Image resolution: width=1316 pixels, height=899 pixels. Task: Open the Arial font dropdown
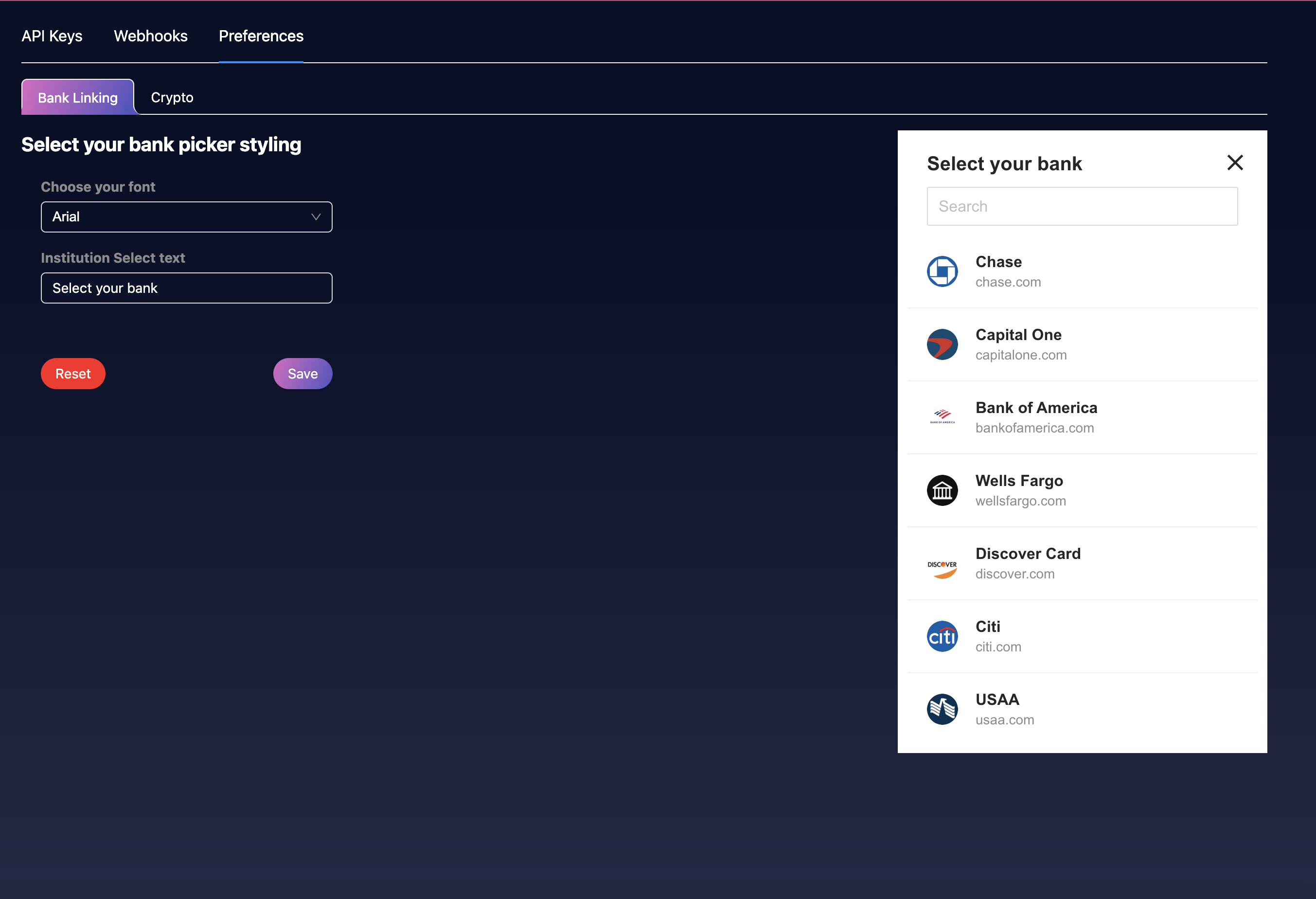click(186, 217)
